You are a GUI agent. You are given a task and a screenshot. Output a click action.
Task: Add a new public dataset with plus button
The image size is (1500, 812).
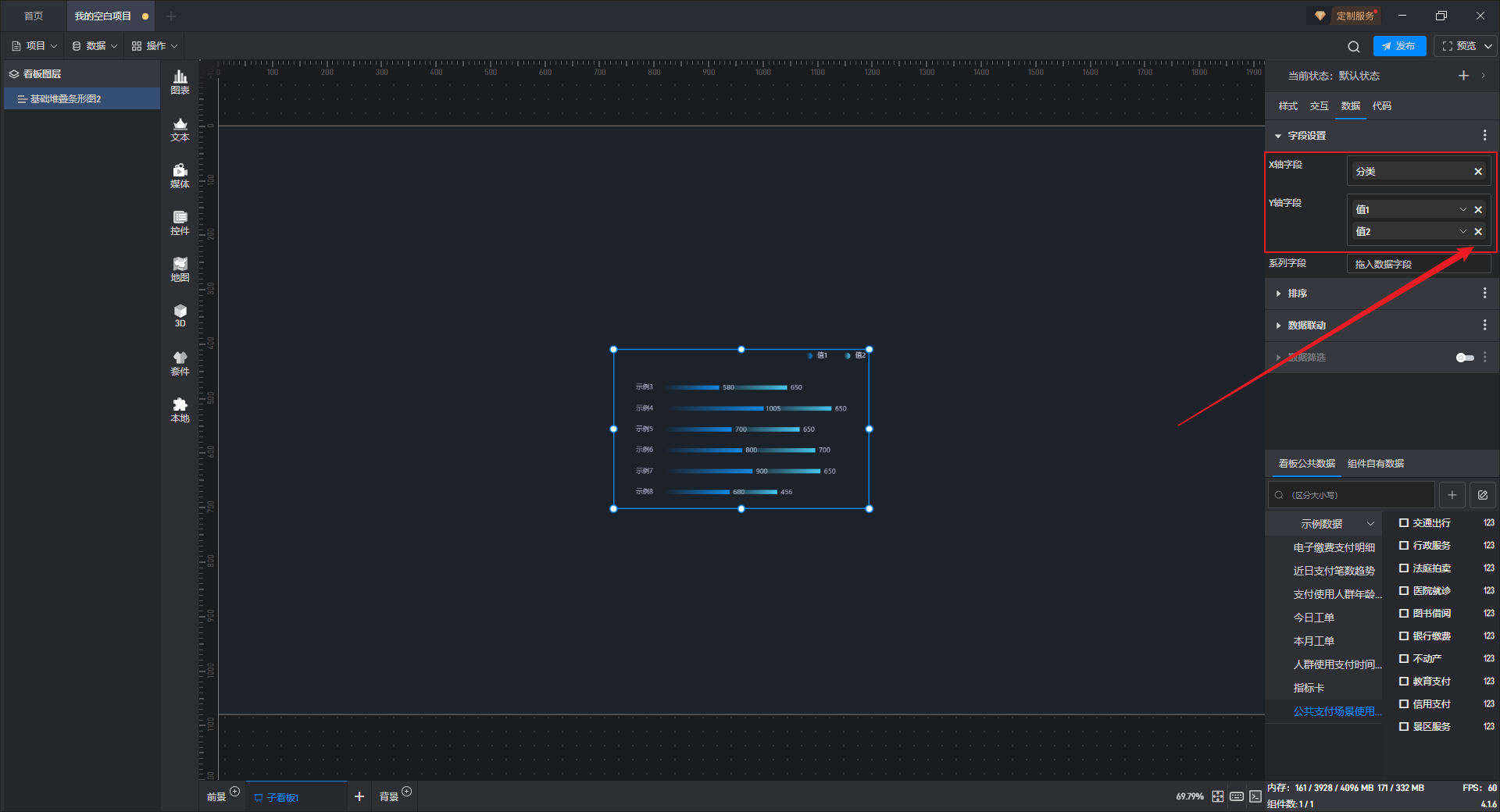pyautogui.click(x=1452, y=495)
